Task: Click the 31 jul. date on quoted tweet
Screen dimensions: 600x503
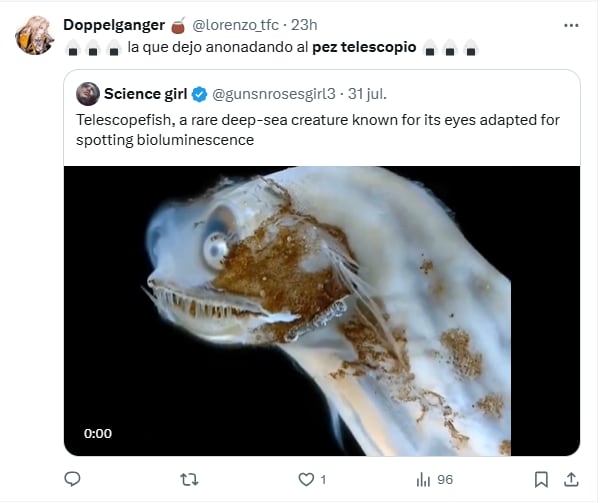Action: [368, 94]
